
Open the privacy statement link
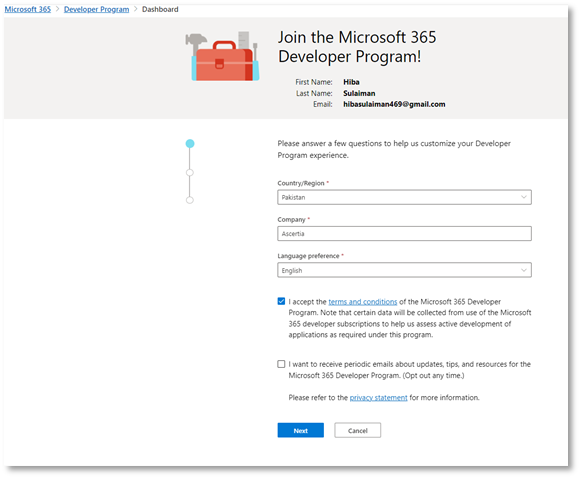[x=378, y=398]
